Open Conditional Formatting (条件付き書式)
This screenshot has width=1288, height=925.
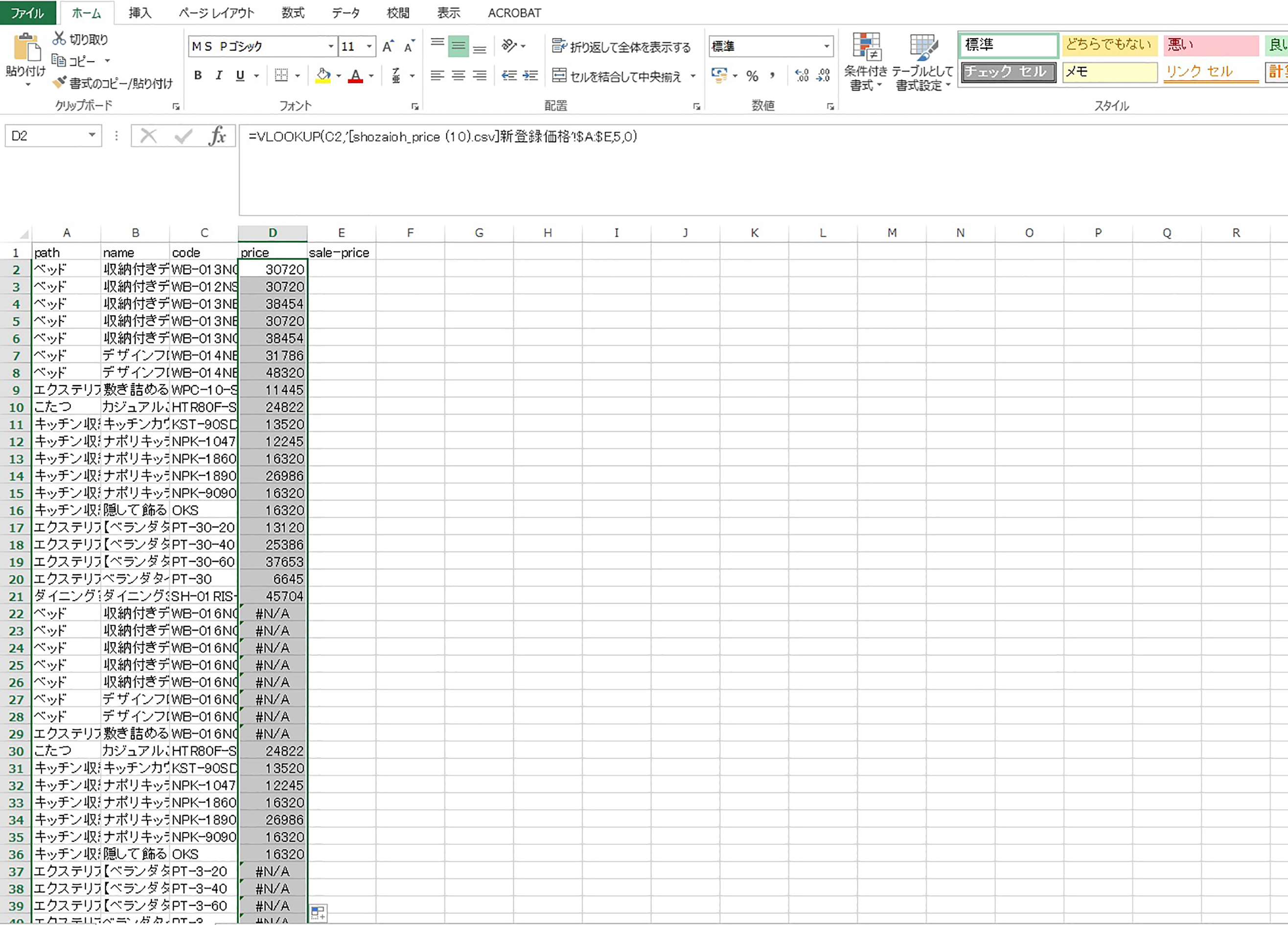click(866, 61)
